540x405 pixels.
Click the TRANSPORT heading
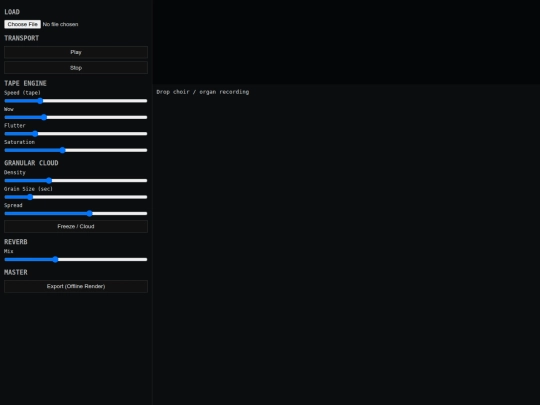pos(21,38)
